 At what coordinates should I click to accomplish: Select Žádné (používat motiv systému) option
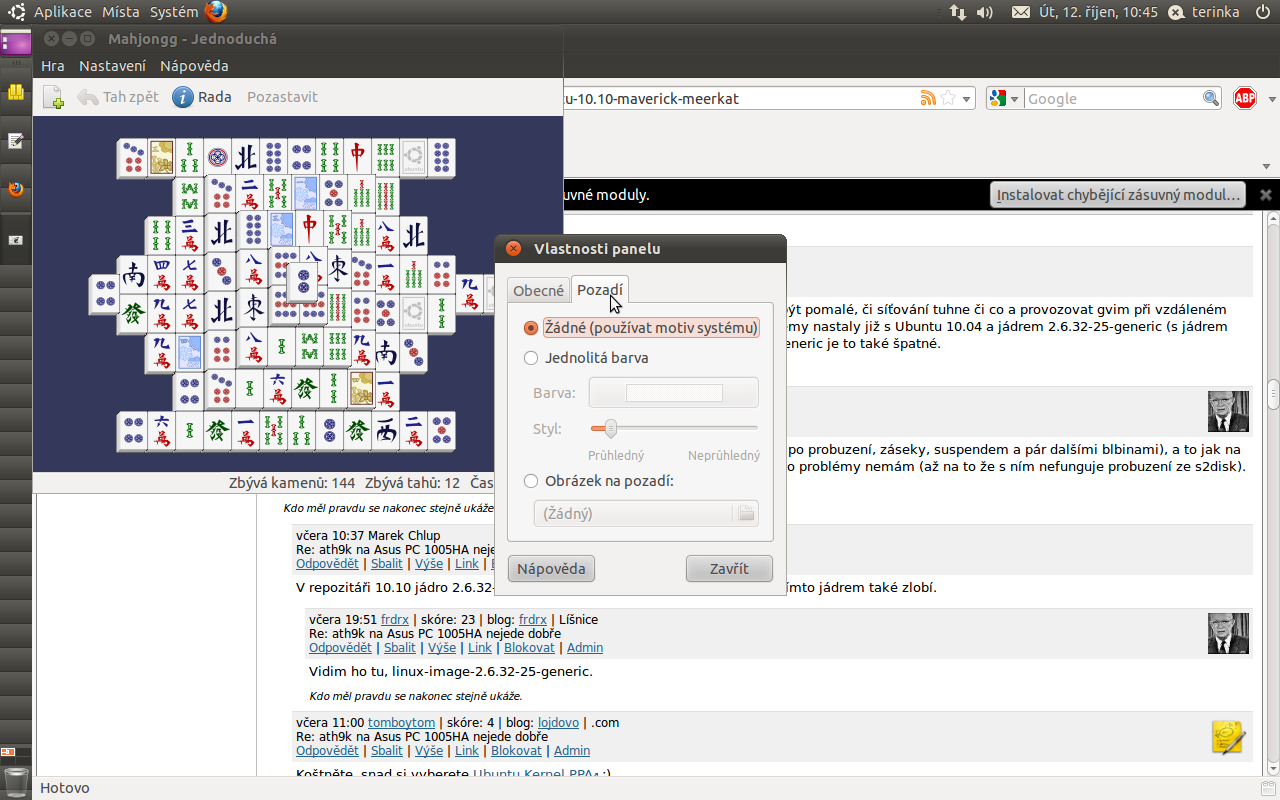642,328
